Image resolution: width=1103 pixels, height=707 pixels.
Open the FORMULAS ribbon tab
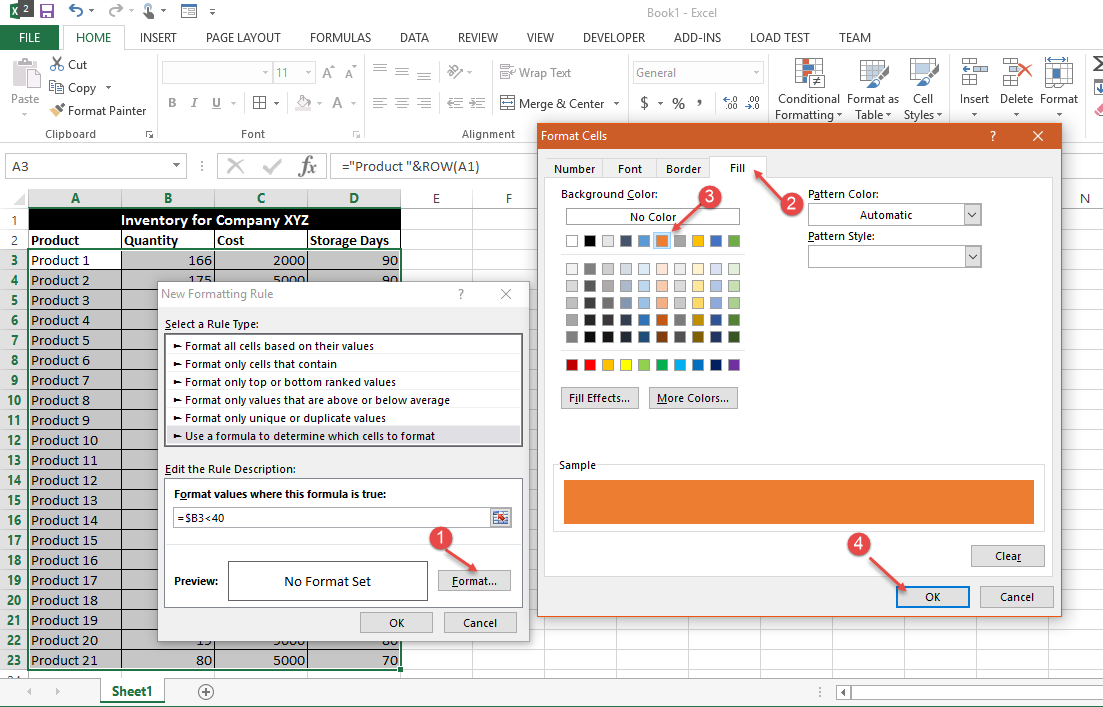click(x=340, y=37)
